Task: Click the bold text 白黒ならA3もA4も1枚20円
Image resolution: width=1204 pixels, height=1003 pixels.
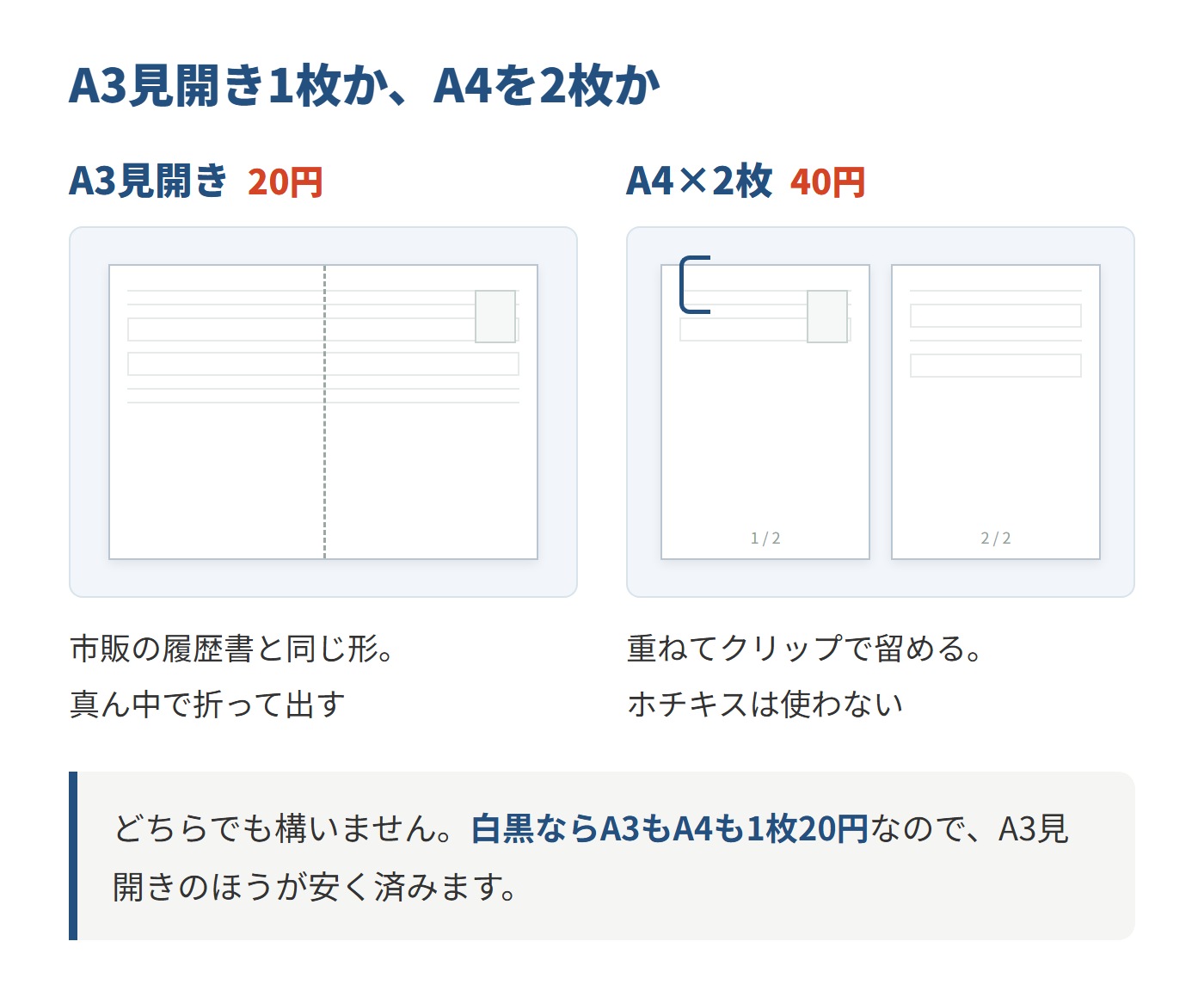Action: coord(670,828)
